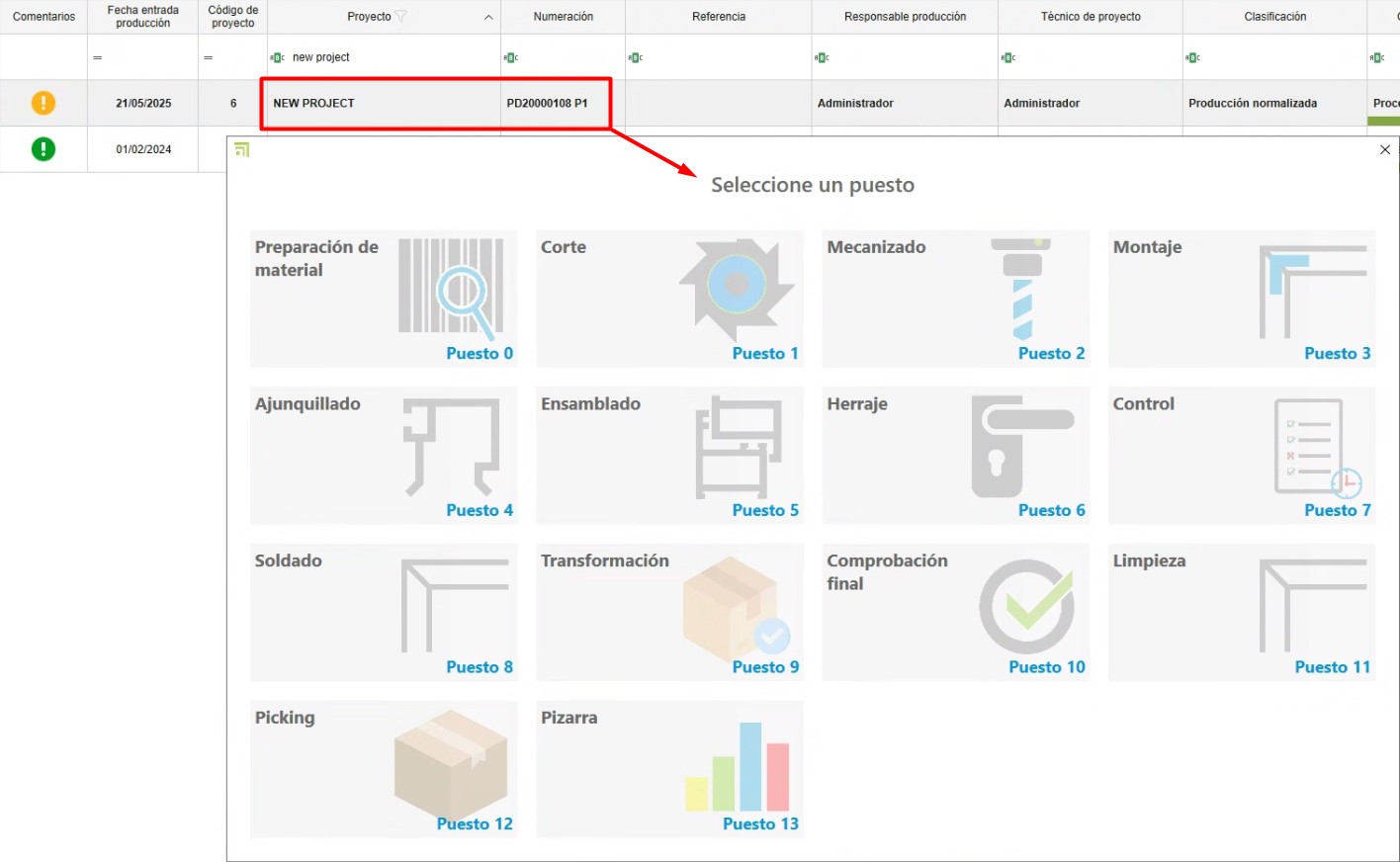Toggle sort arrow on Proyecto column
Screen dimensions: 1400x862
point(488,17)
